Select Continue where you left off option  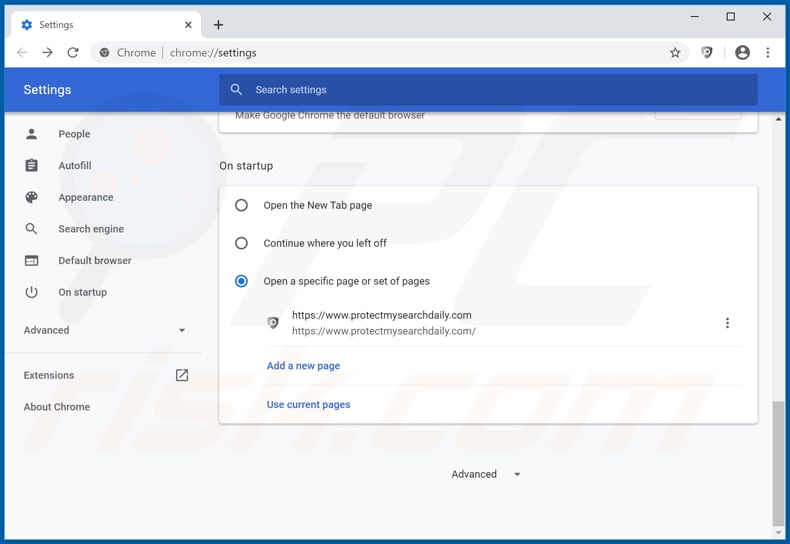pos(241,243)
